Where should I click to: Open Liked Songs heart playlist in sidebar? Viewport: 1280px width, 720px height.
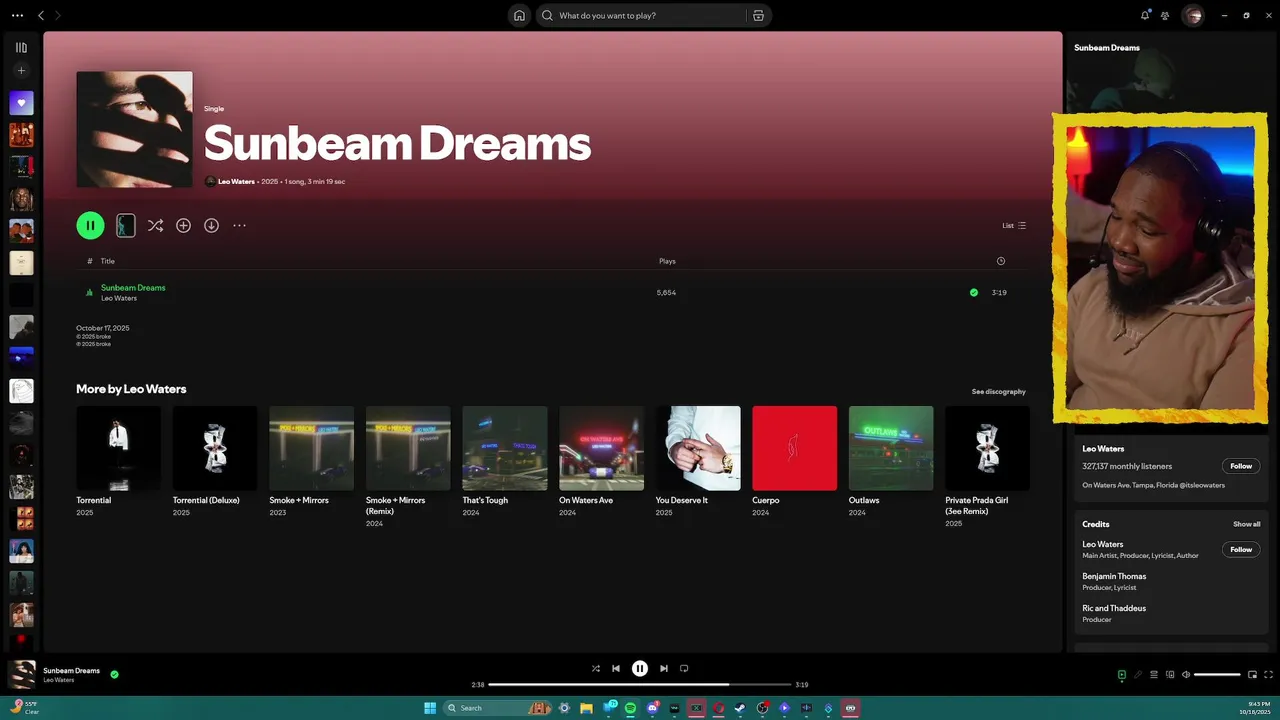click(21, 103)
